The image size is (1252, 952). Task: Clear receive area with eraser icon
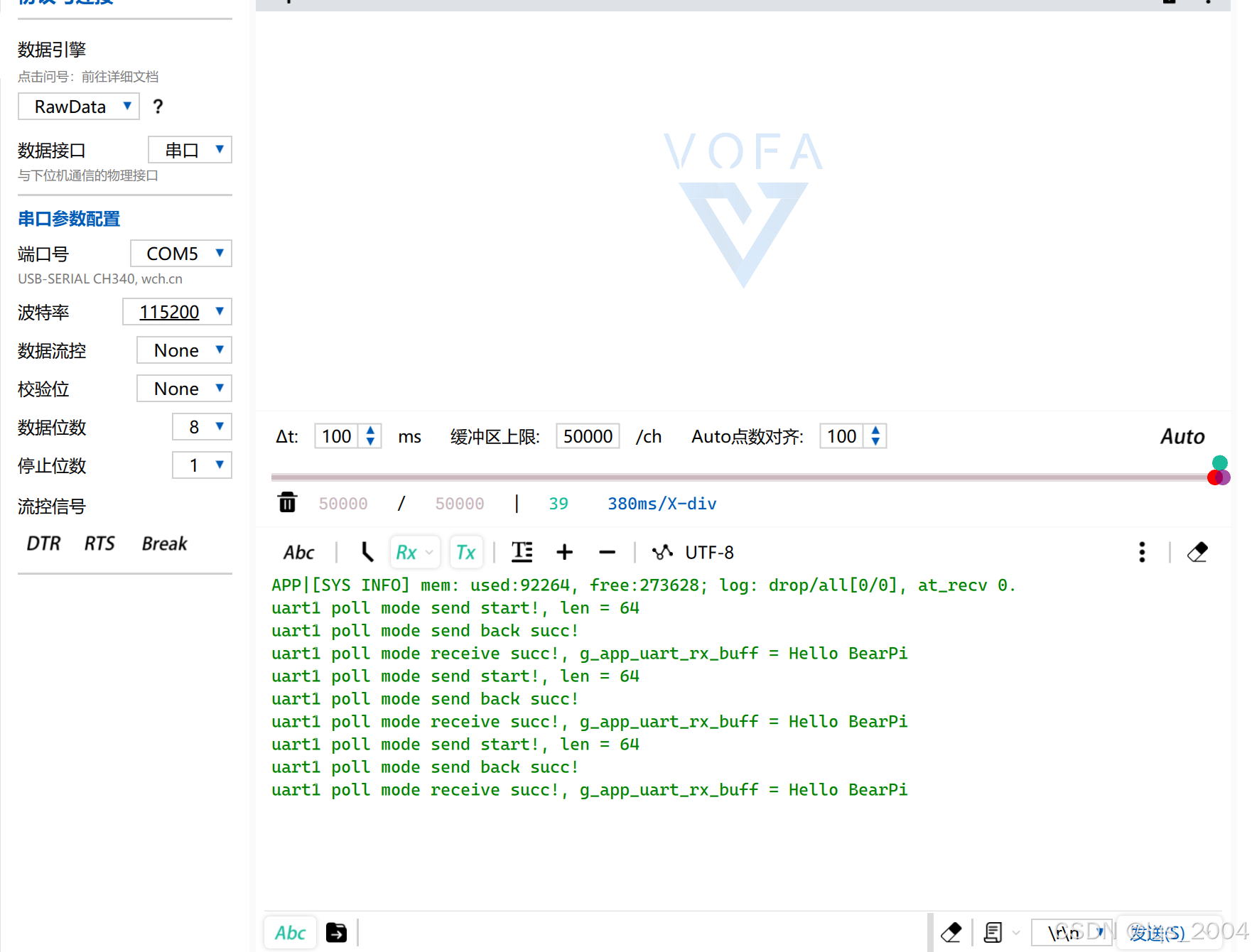1197,552
